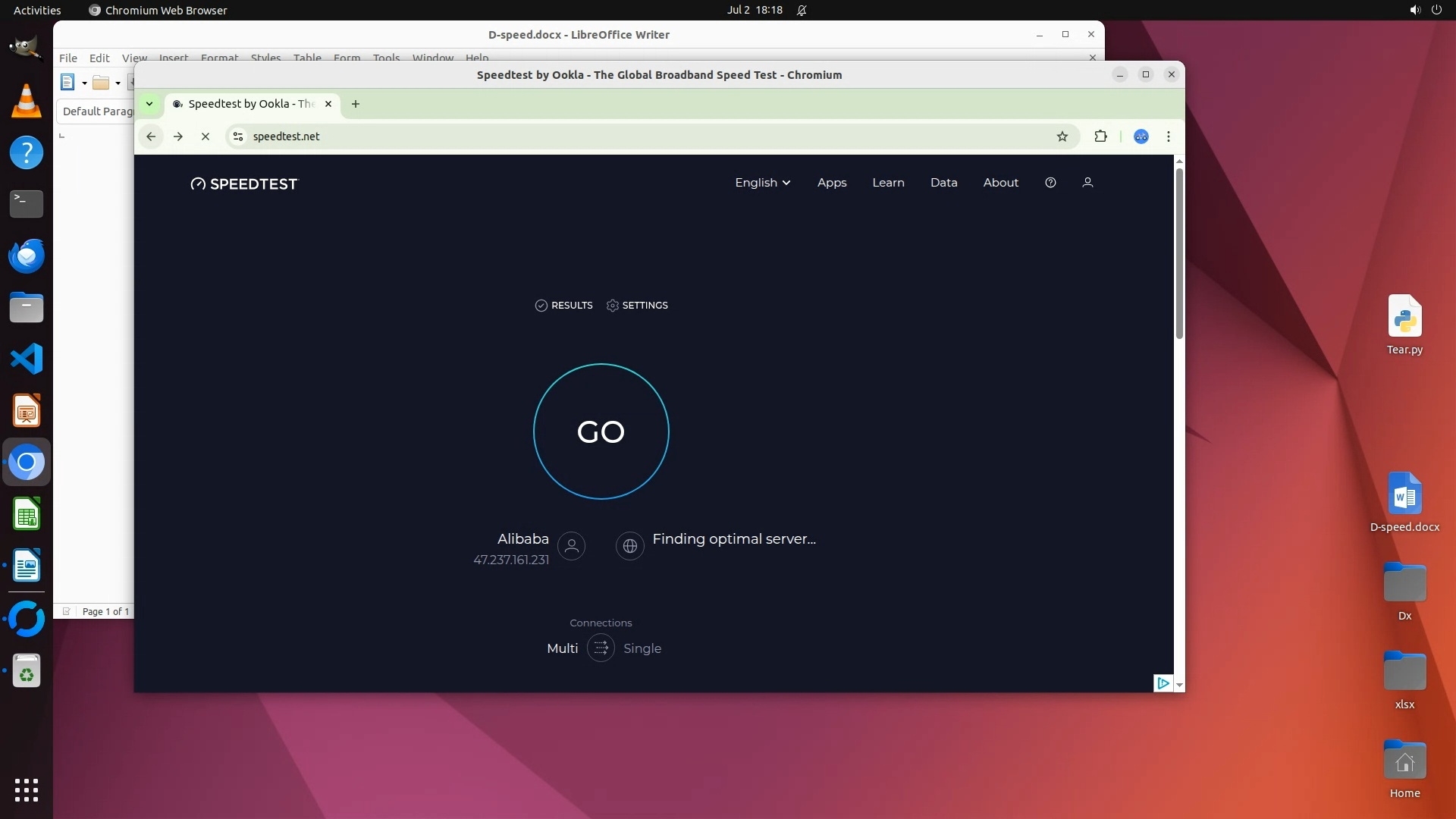
Task: Click the globe change-server icon
Action: [x=629, y=546]
